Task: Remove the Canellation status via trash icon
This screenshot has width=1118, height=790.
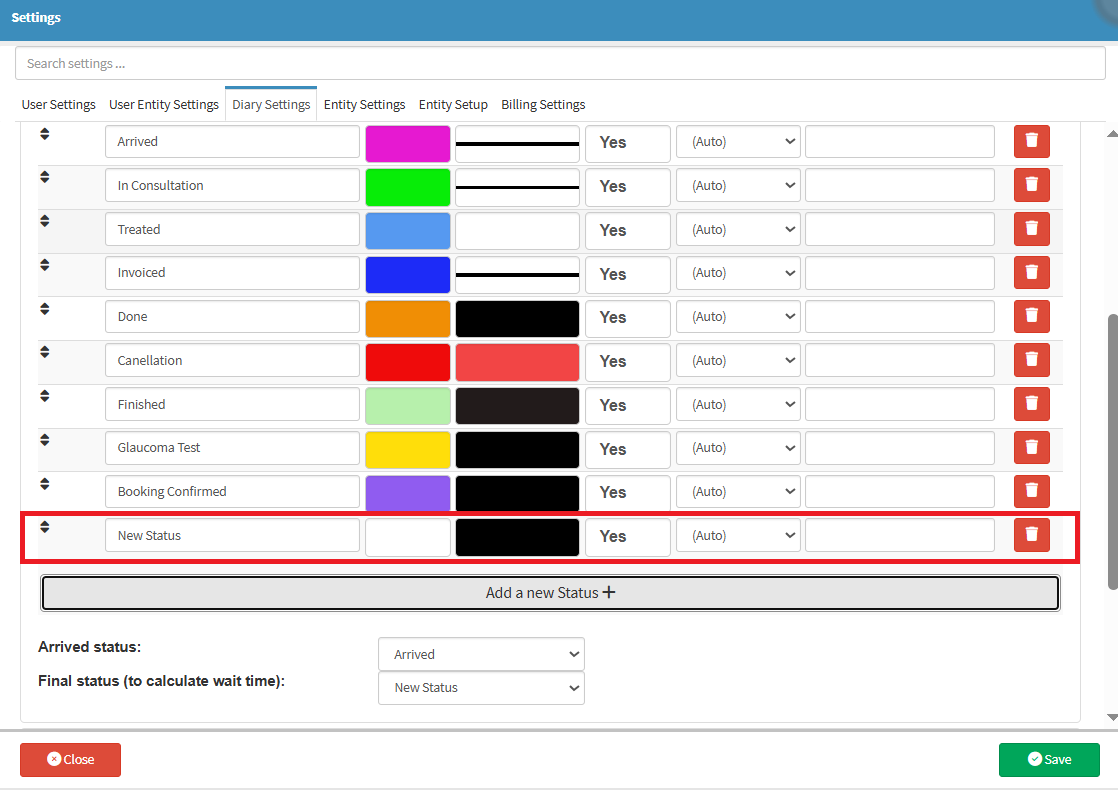Action: click(x=1031, y=360)
